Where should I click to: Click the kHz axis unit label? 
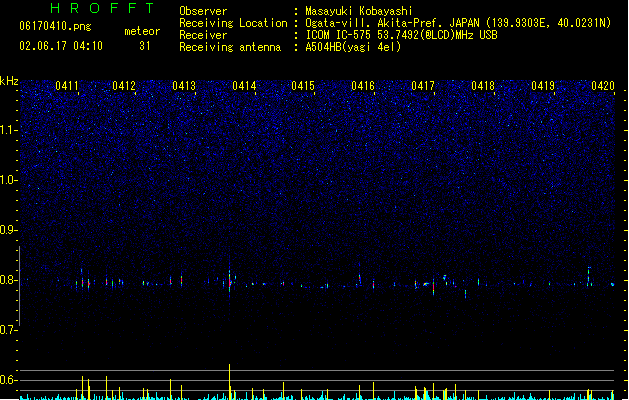[9, 81]
